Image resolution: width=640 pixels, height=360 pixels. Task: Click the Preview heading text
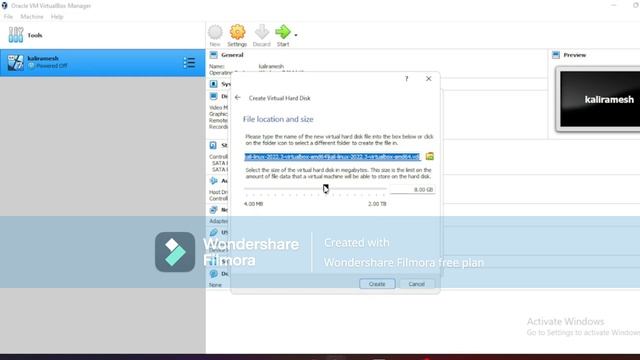[x=575, y=55]
